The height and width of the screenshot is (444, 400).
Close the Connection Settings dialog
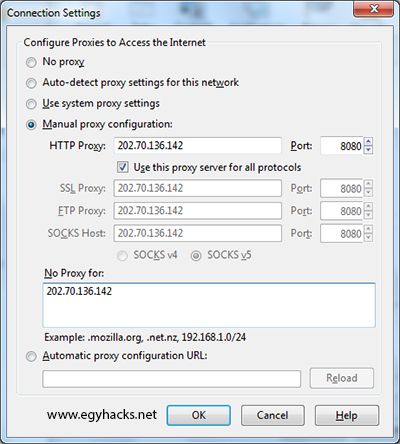374,9
